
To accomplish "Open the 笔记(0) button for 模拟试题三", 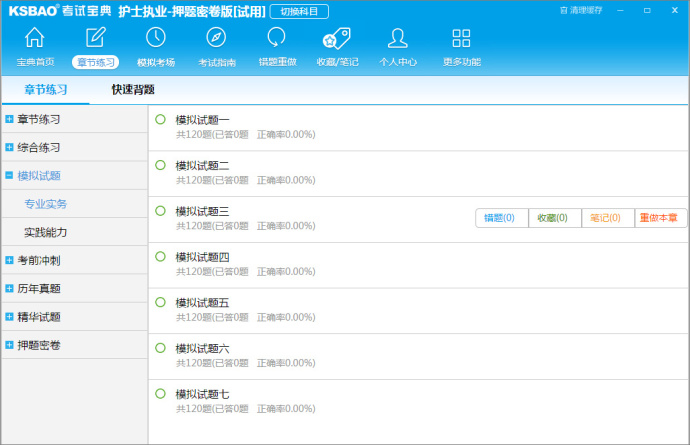I will coord(608,218).
